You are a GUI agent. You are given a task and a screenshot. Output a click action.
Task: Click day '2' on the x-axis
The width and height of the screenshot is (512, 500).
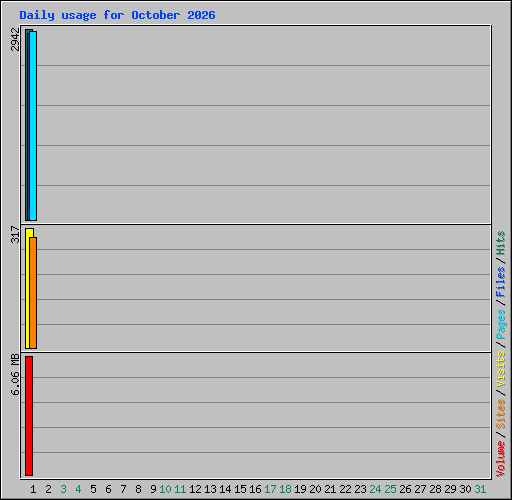click(x=48, y=489)
